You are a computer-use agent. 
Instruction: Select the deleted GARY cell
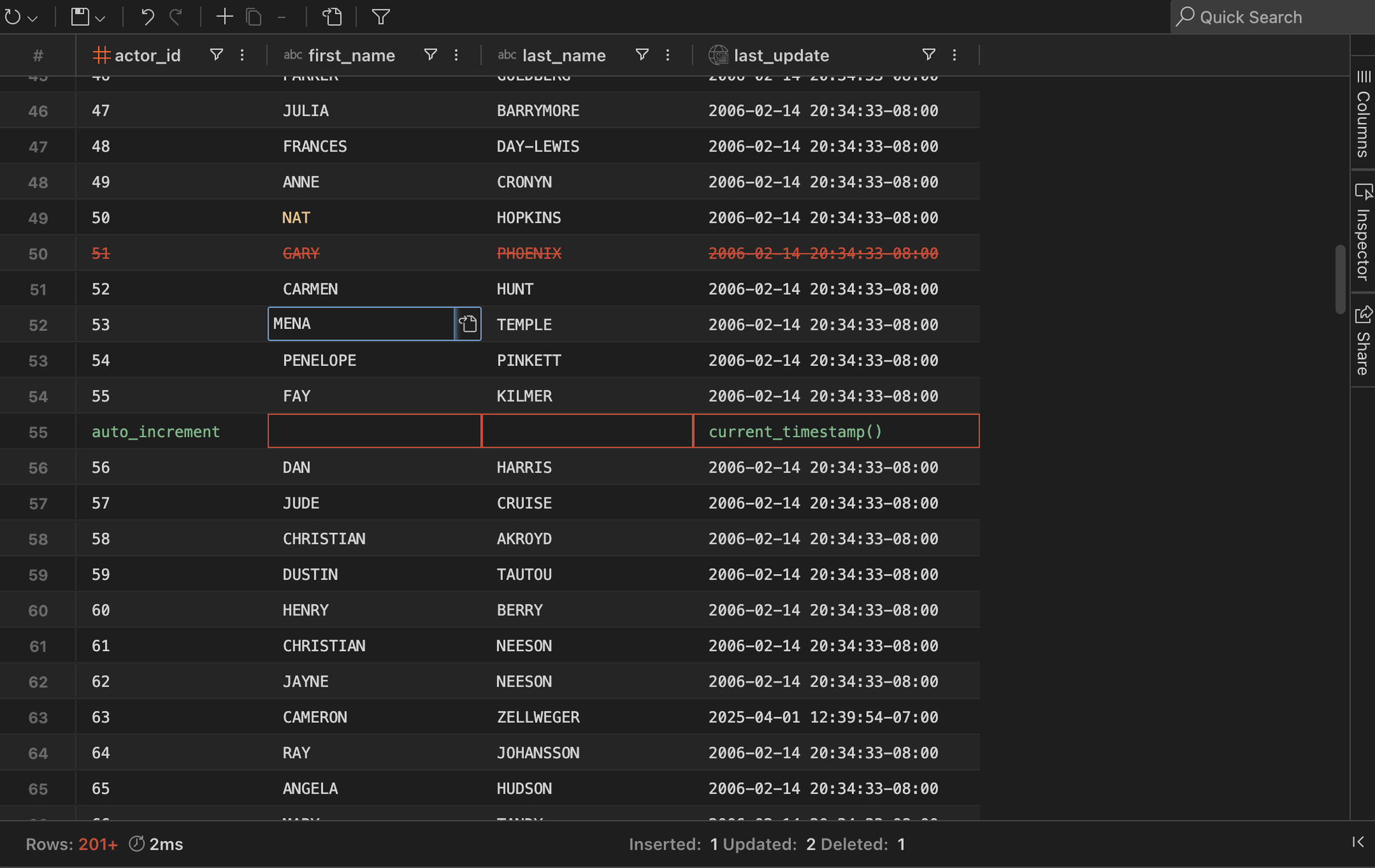click(x=374, y=253)
